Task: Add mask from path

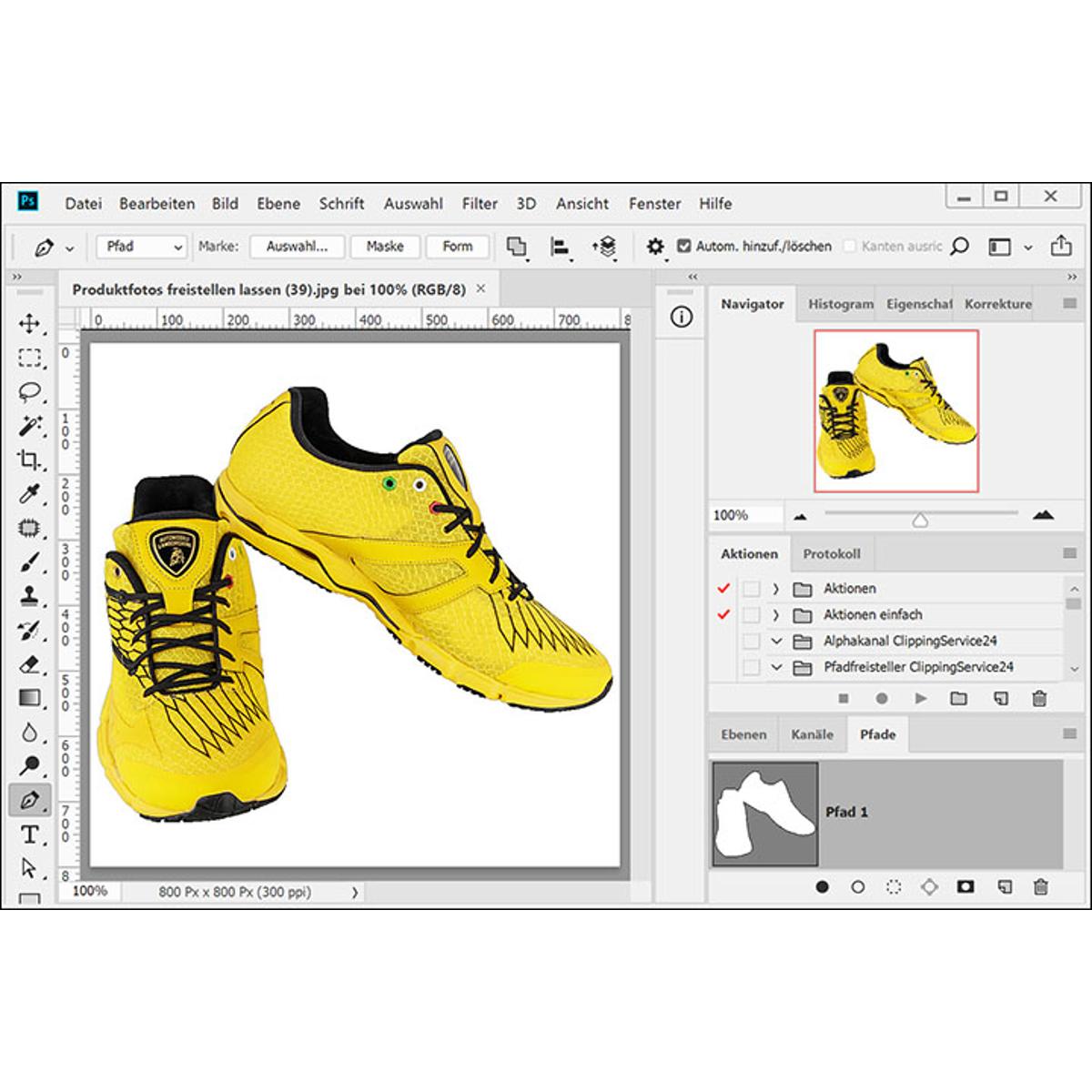Action: coord(966,886)
